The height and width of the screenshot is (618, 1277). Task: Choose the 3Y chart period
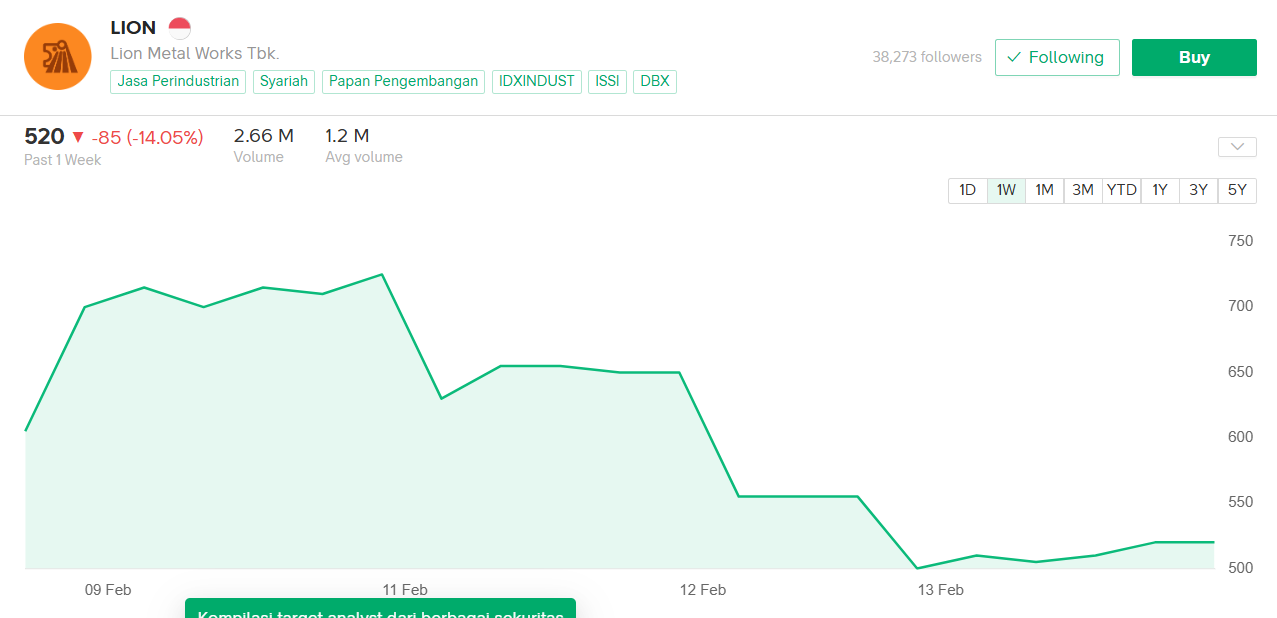click(x=1198, y=190)
